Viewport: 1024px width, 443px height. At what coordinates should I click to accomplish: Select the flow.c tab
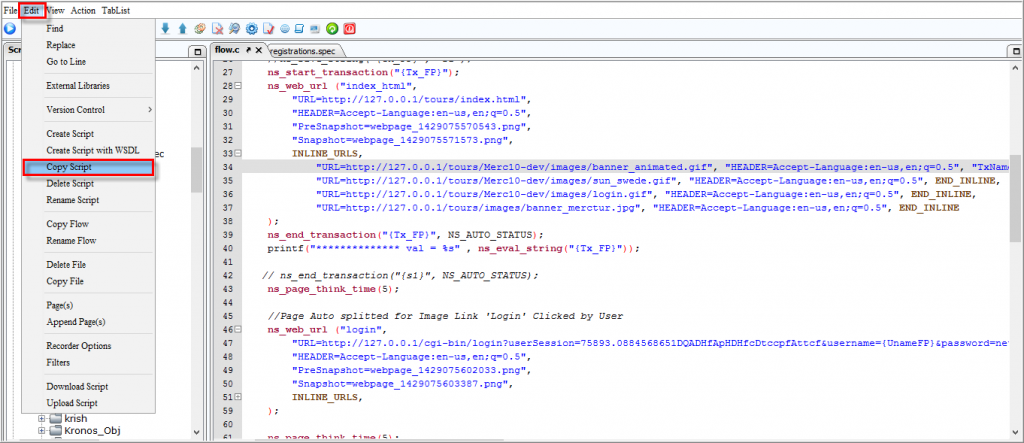228,50
